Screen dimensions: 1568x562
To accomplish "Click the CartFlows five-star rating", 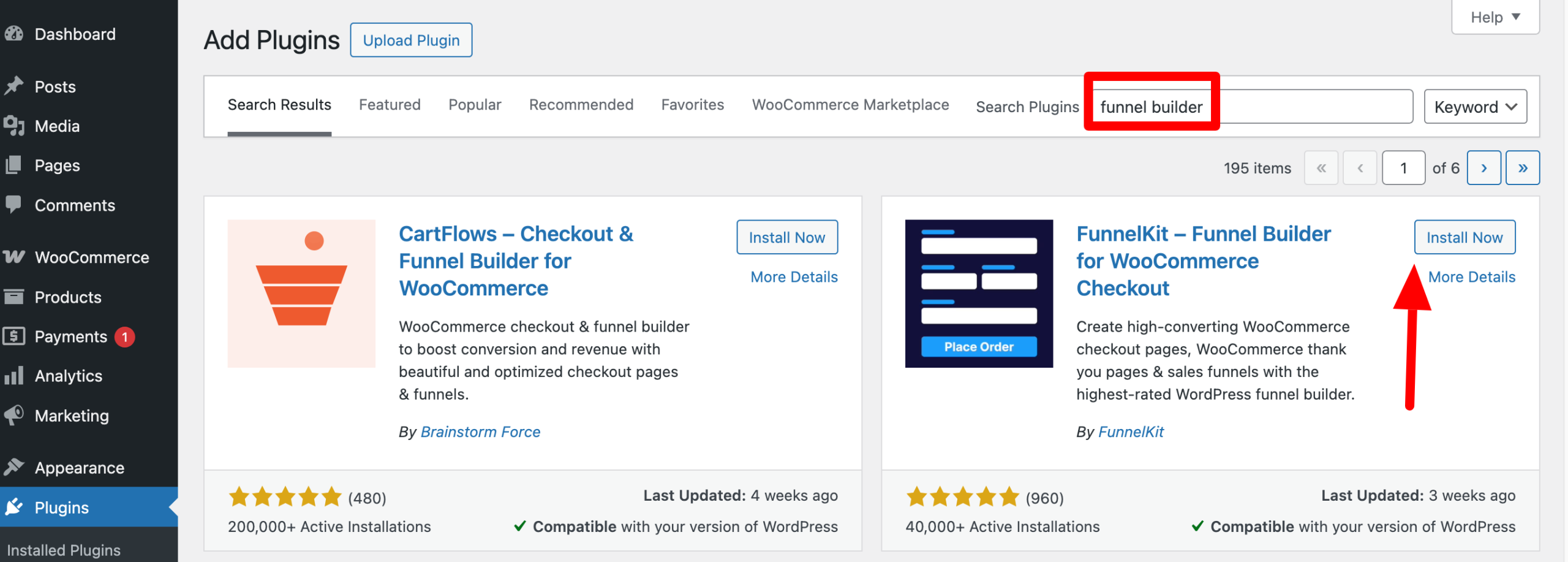I will point(285,497).
